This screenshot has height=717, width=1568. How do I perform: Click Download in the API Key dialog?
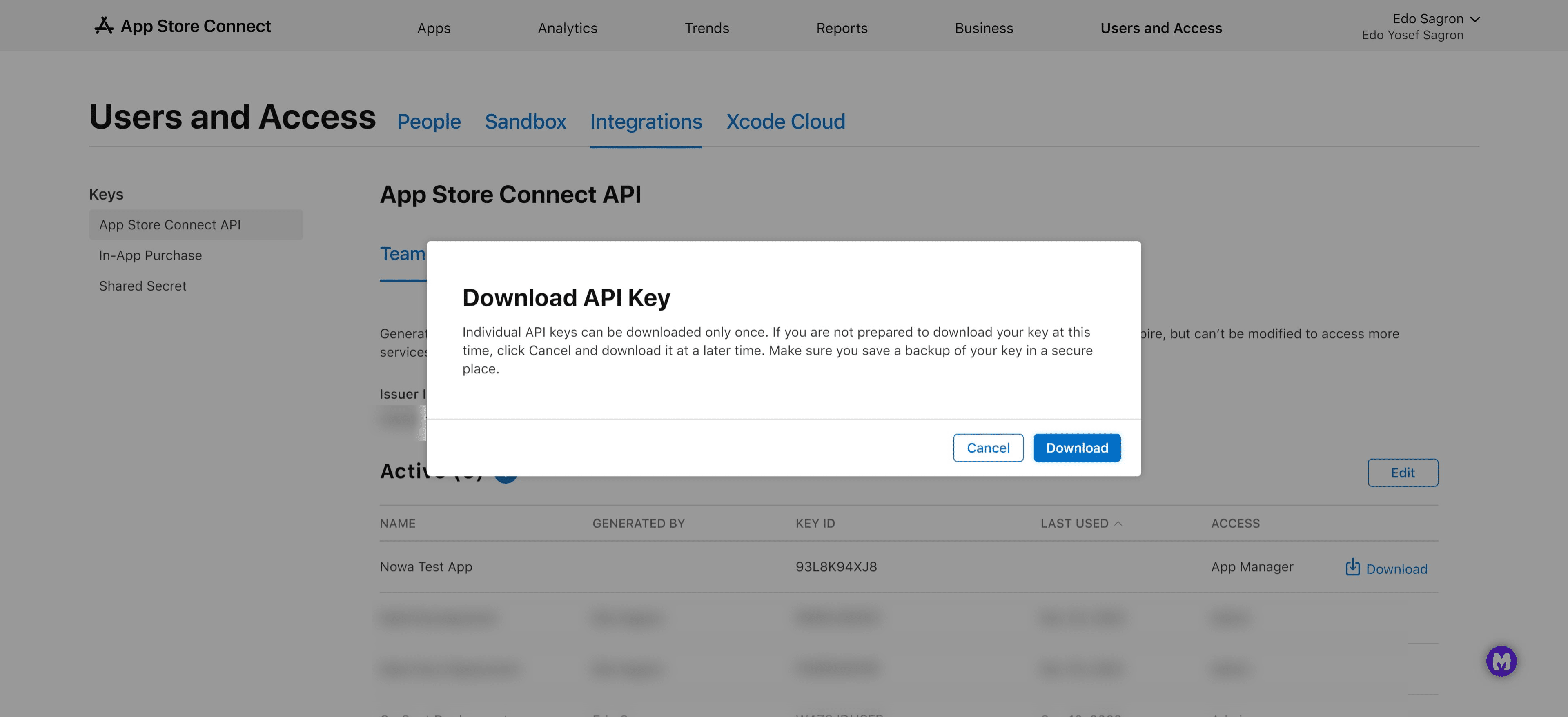pyautogui.click(x=1077, y=448)
